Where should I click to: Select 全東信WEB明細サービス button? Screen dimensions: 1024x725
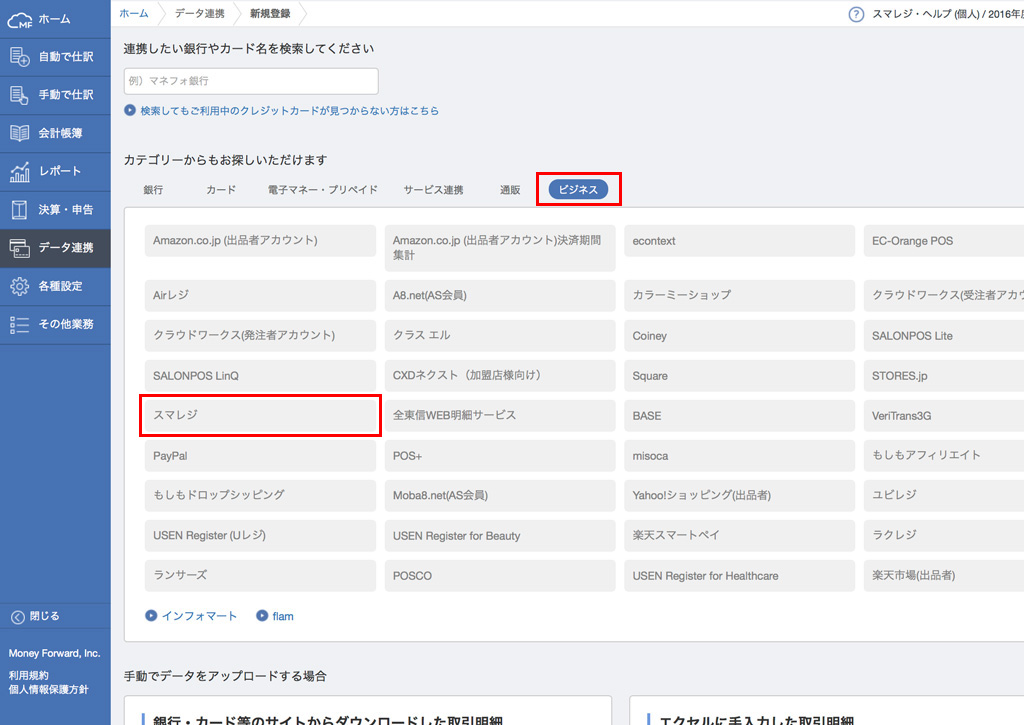click(500, 415)
